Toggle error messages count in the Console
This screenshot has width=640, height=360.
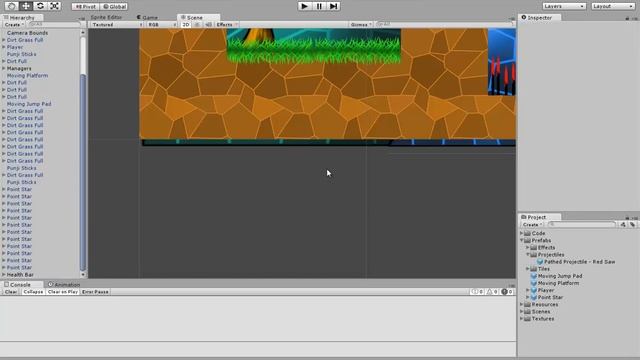coord(507,292)
